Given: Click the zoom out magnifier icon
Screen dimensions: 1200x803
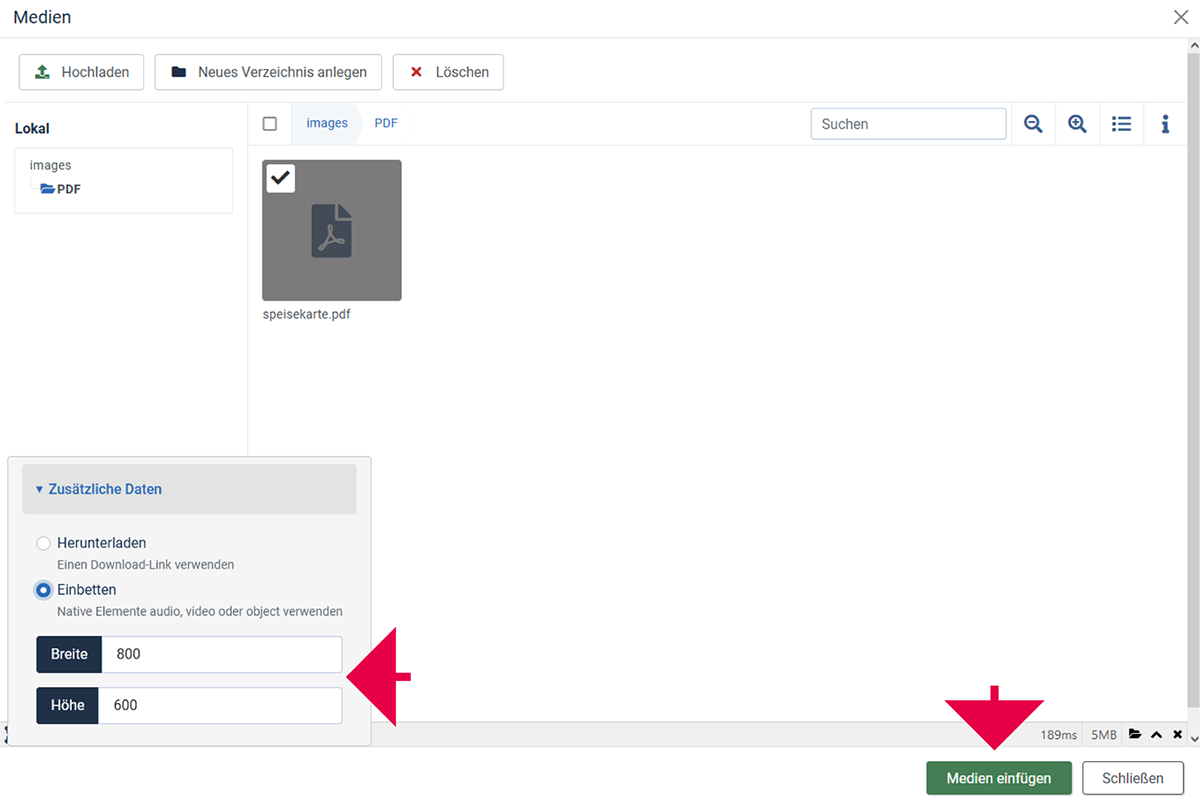Looking at the screenshot, I should click(x=1033, y=124).
